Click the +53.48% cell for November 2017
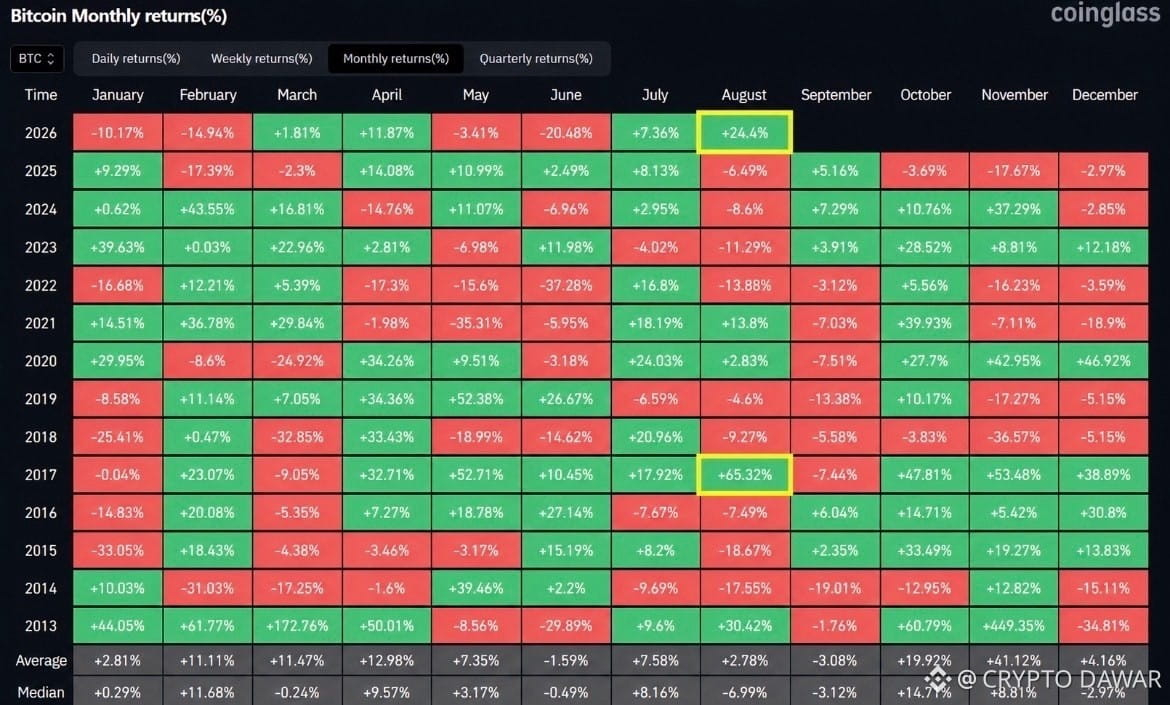 click(1014, 474)
